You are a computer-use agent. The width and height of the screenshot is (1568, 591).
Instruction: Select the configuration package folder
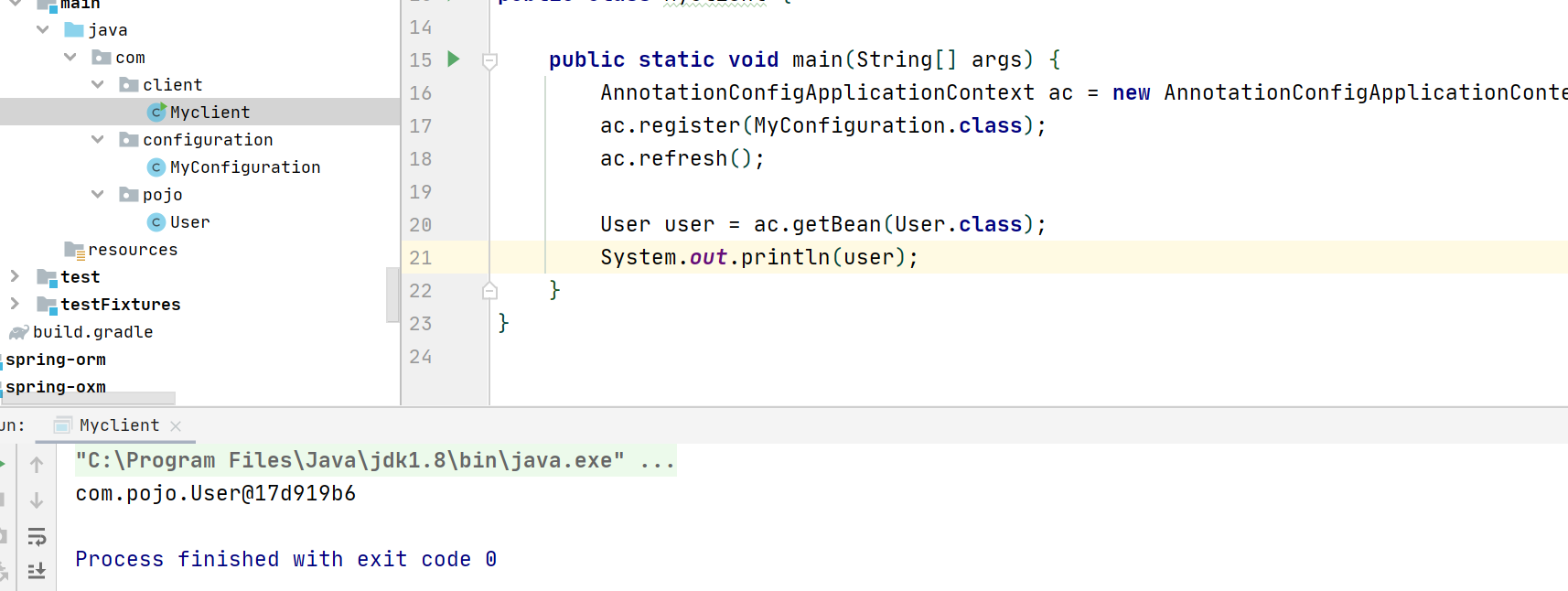(208, 140)
